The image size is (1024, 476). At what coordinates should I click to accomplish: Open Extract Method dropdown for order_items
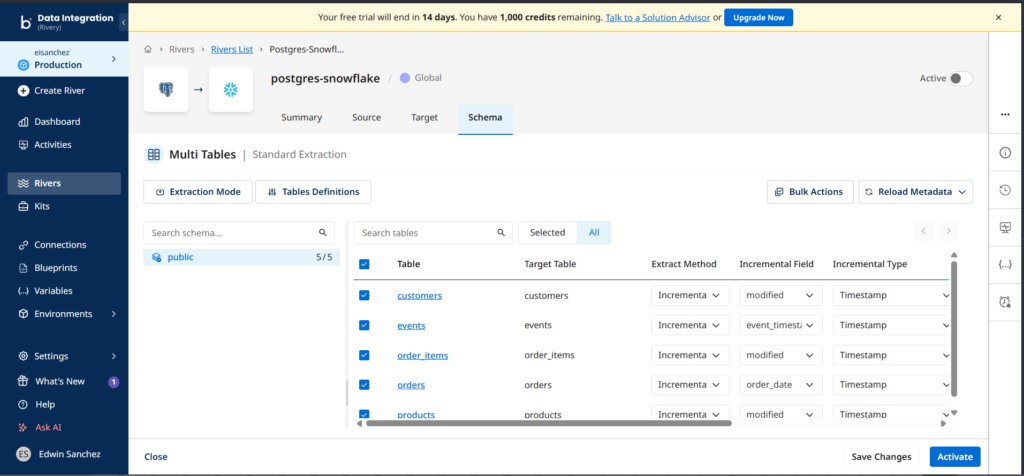[690, 355]
